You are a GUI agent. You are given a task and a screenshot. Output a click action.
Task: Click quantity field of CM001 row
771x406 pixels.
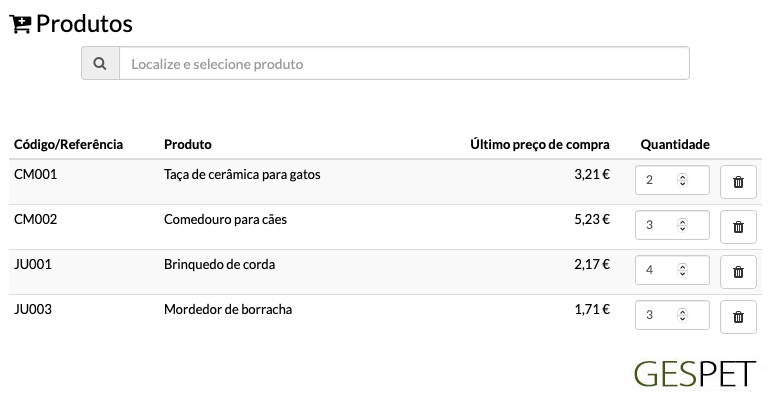tap(672, 180)
